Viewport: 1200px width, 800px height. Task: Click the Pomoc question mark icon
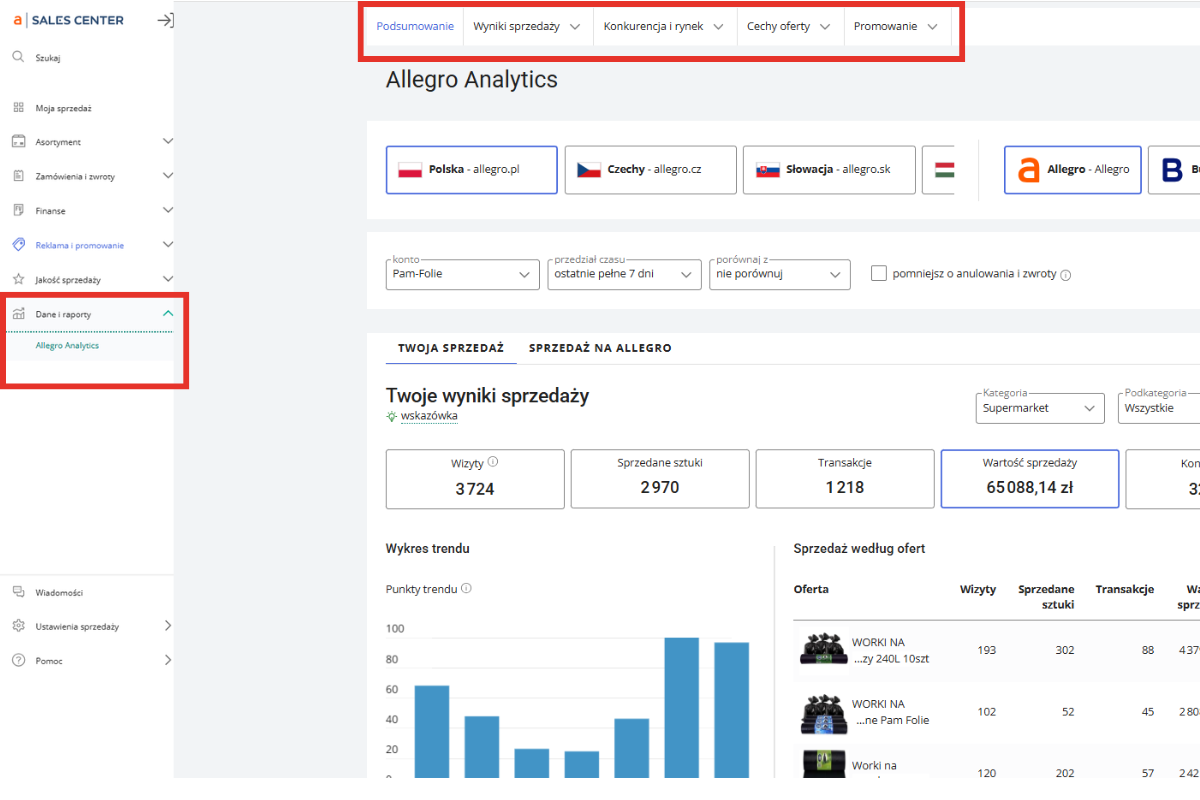[18, 660]
